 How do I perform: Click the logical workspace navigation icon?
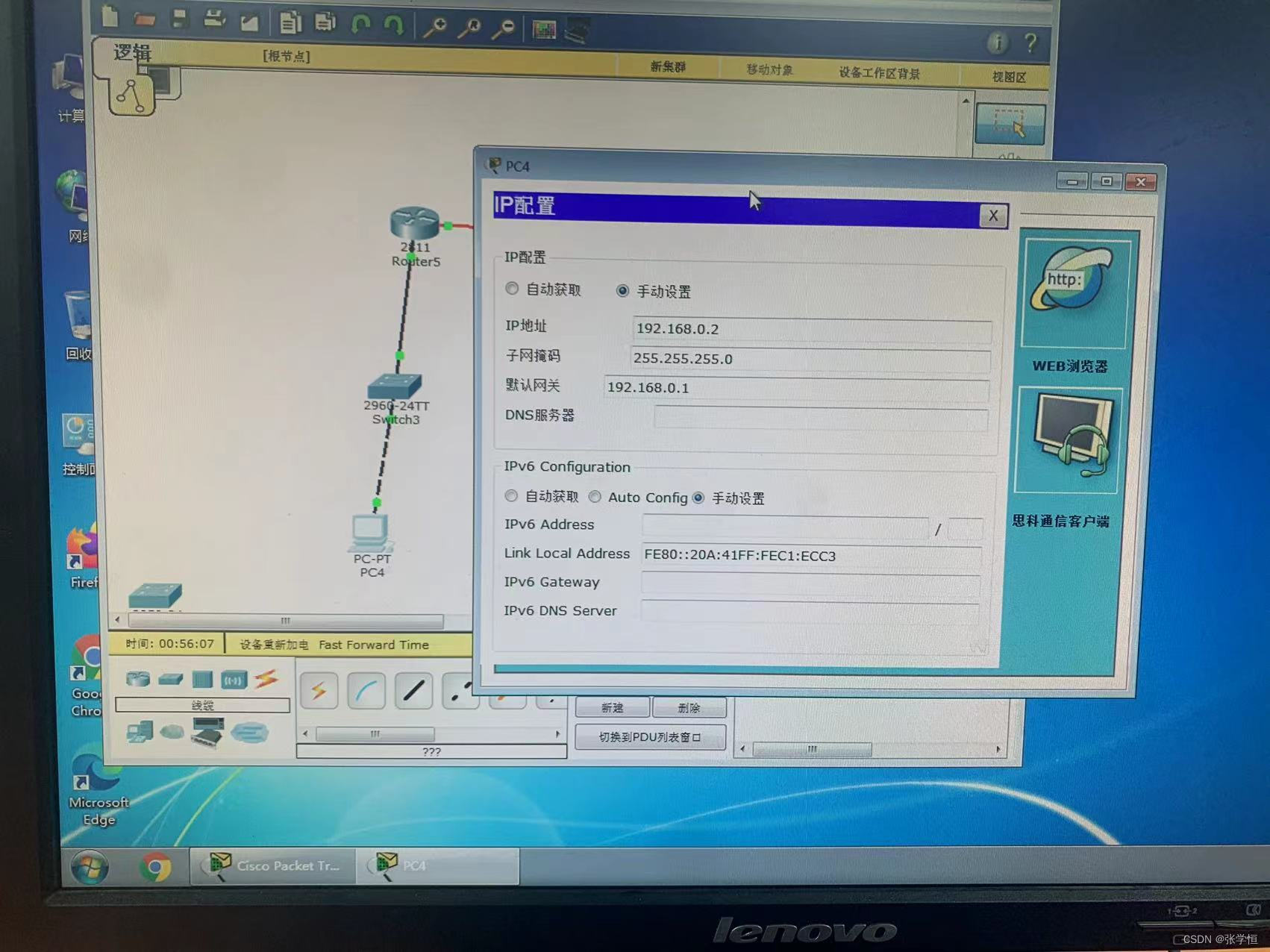point(131,96)
